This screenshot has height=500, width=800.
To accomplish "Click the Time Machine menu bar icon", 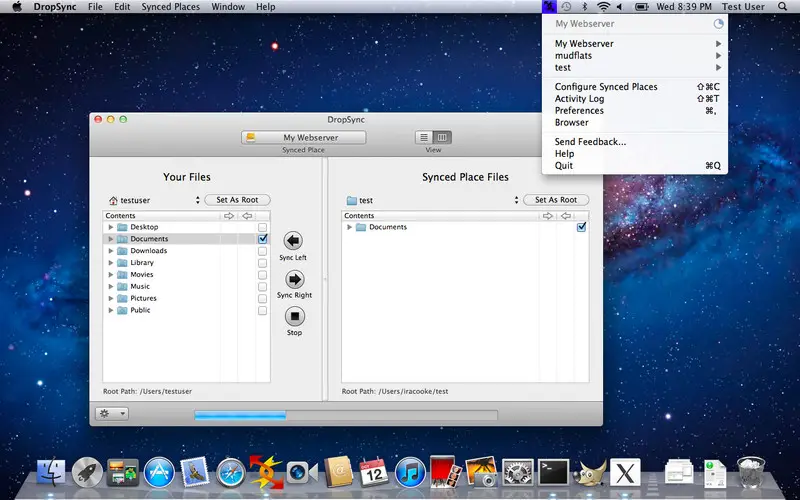I will point(566,7).
